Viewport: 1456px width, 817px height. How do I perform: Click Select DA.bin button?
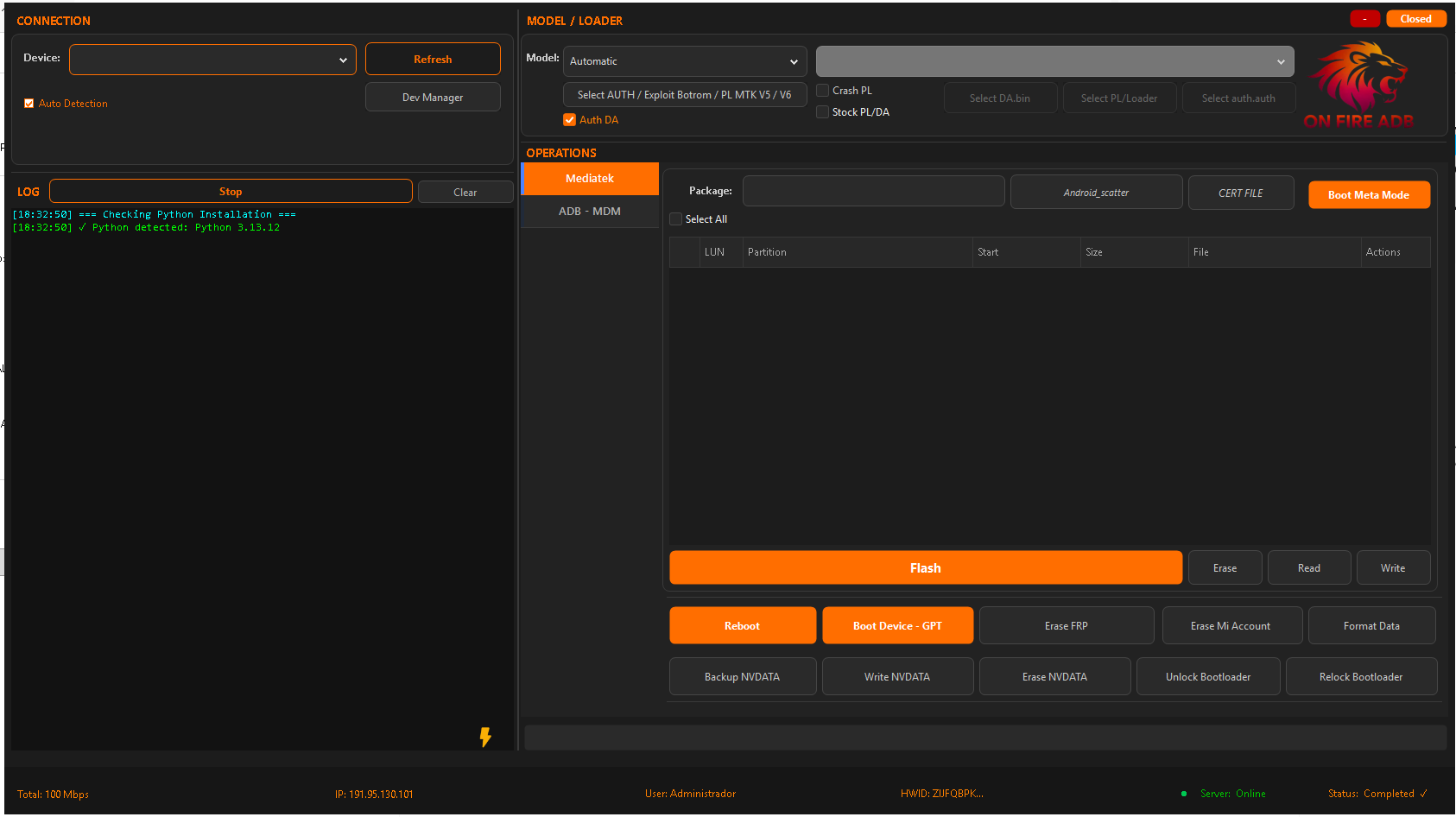coord(1000,98)
